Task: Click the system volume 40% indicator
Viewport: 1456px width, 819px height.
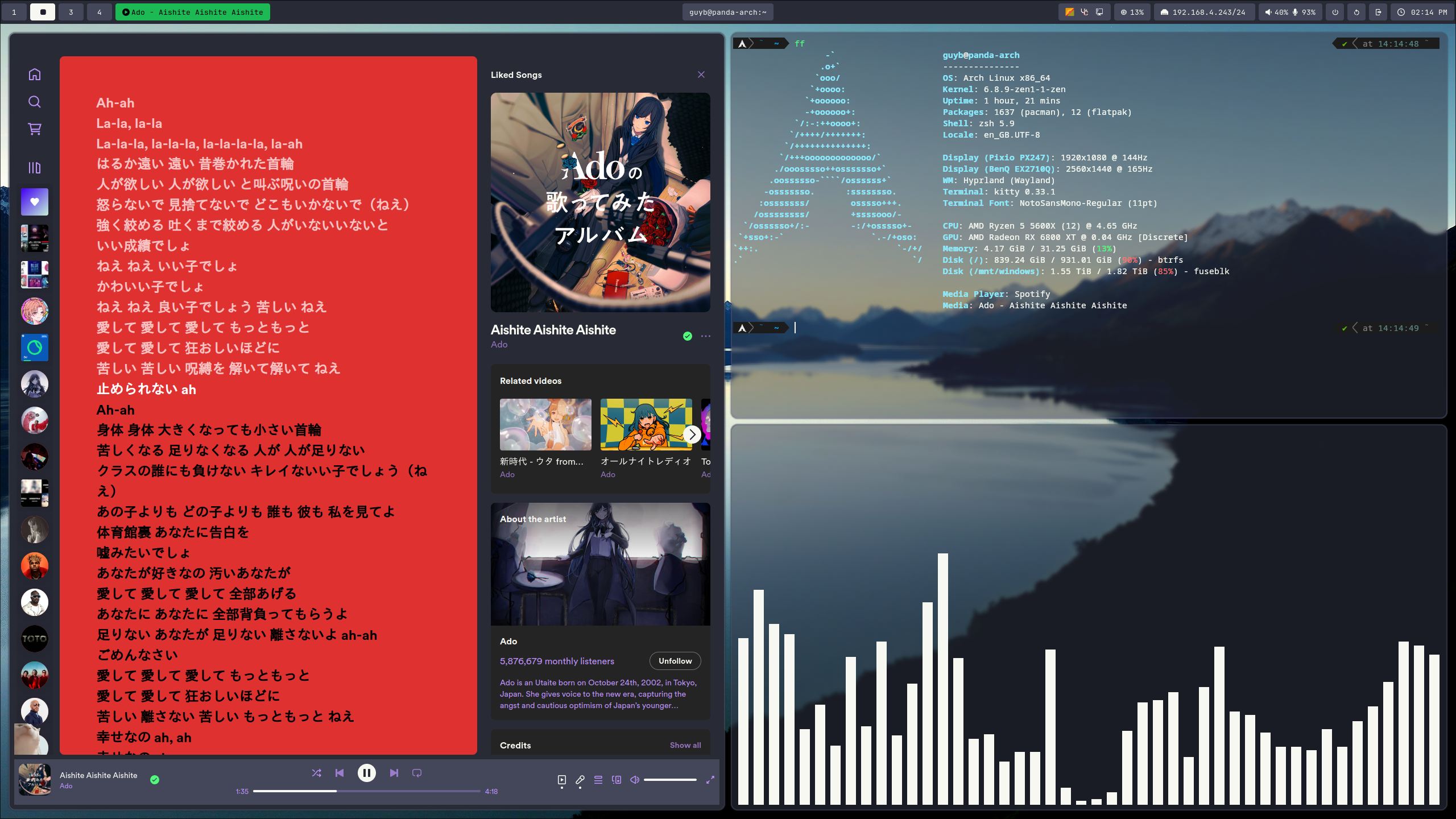Action: coord(1276,12)
